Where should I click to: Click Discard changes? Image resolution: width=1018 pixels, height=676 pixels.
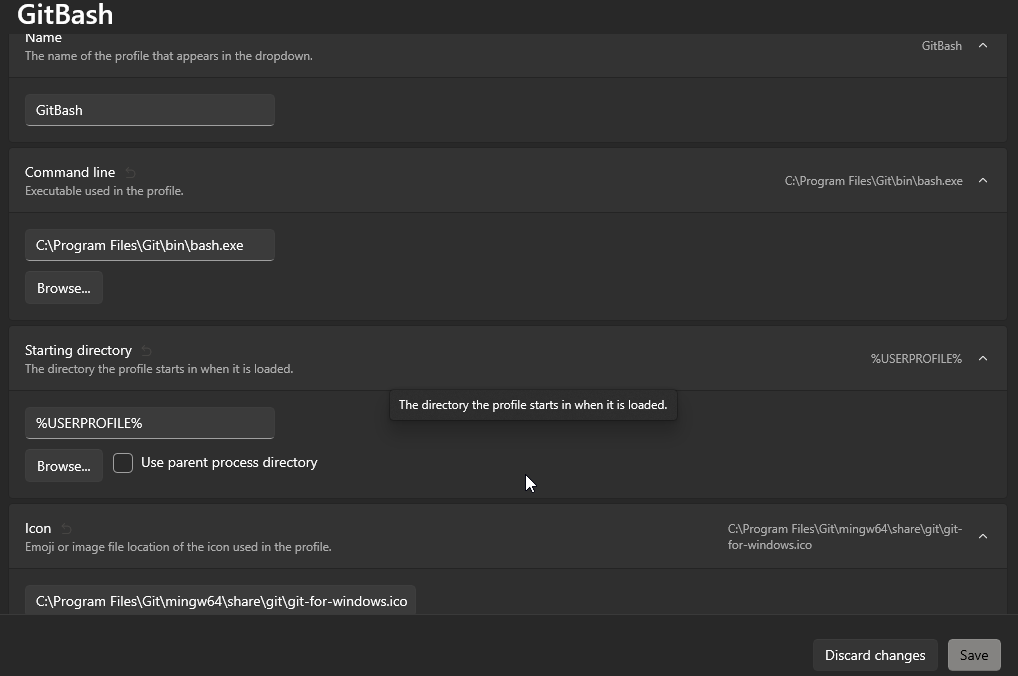pyautogui.click(x=874, y=655)
